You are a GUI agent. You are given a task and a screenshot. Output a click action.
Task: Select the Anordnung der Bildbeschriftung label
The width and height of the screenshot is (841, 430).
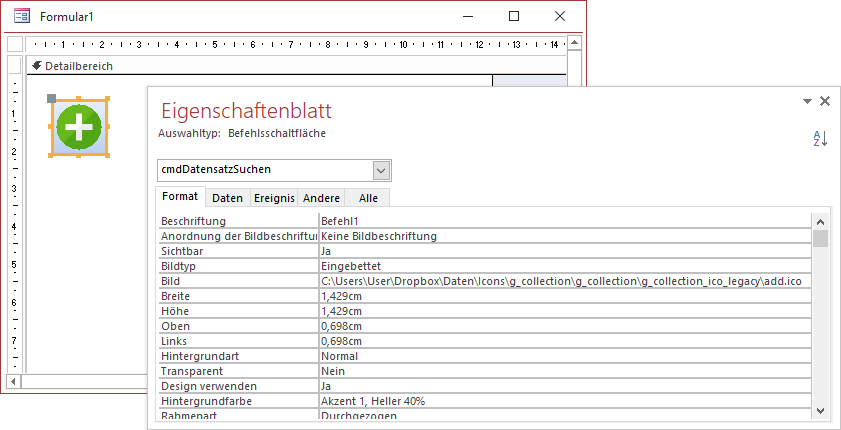[239, 236]
